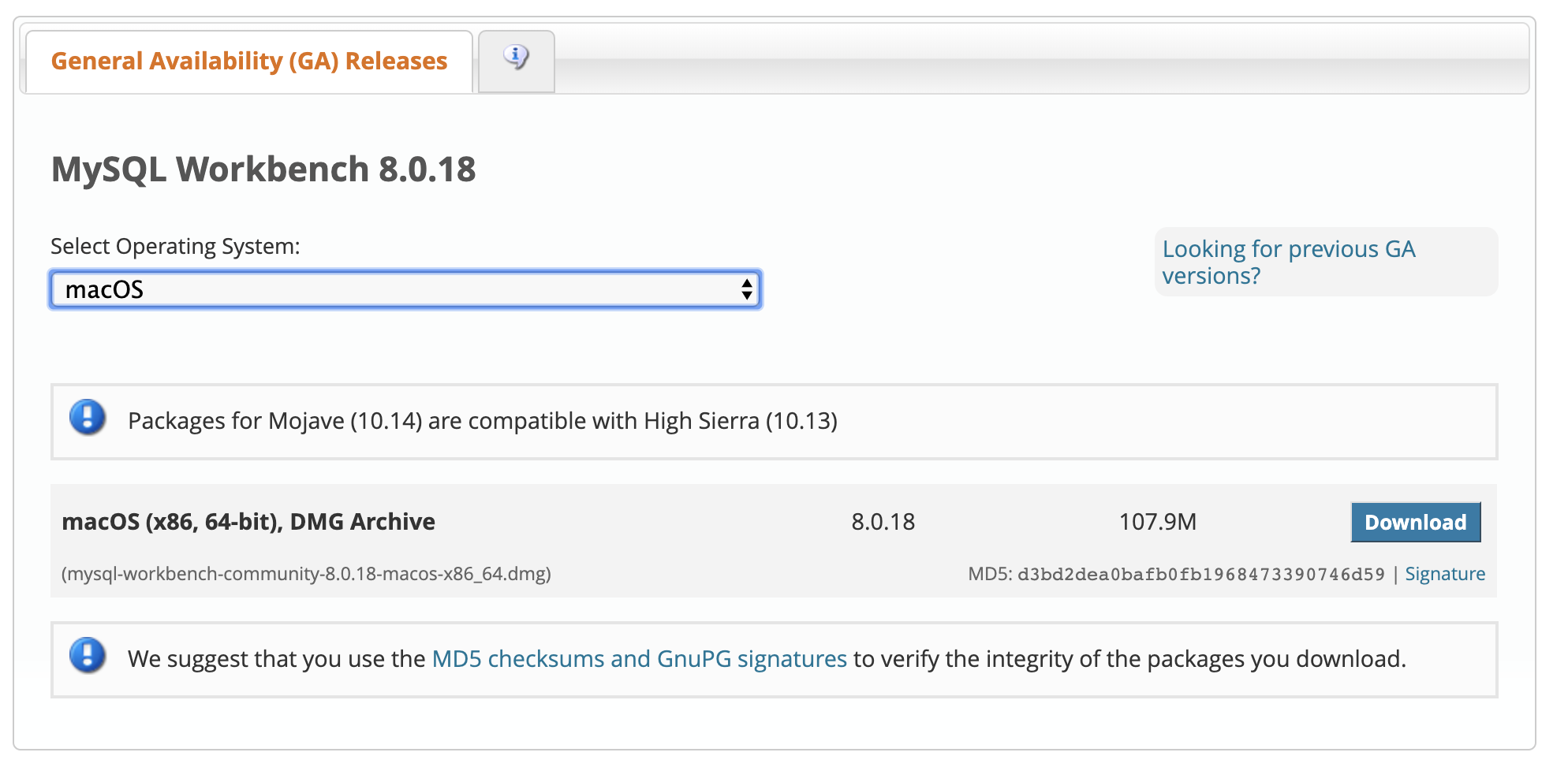Click the blue Download button

click(x=1416, y=522)
